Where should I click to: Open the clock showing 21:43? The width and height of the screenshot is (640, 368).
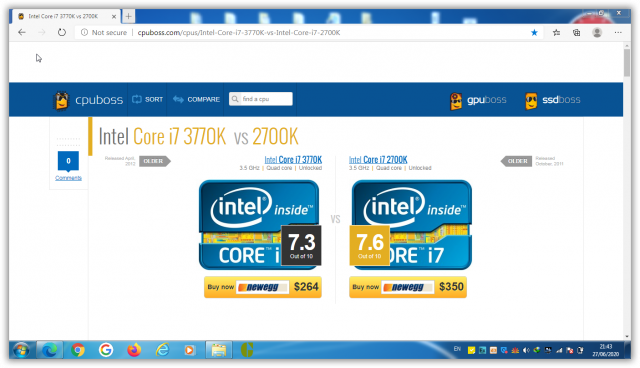coord(606,350)
